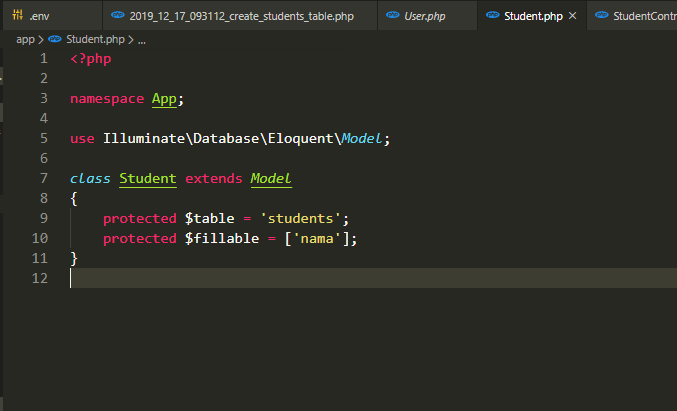The width and height of the screenshot is (677, 411).
Task: Click the '$fillable' variable
Action: (222, 238)
